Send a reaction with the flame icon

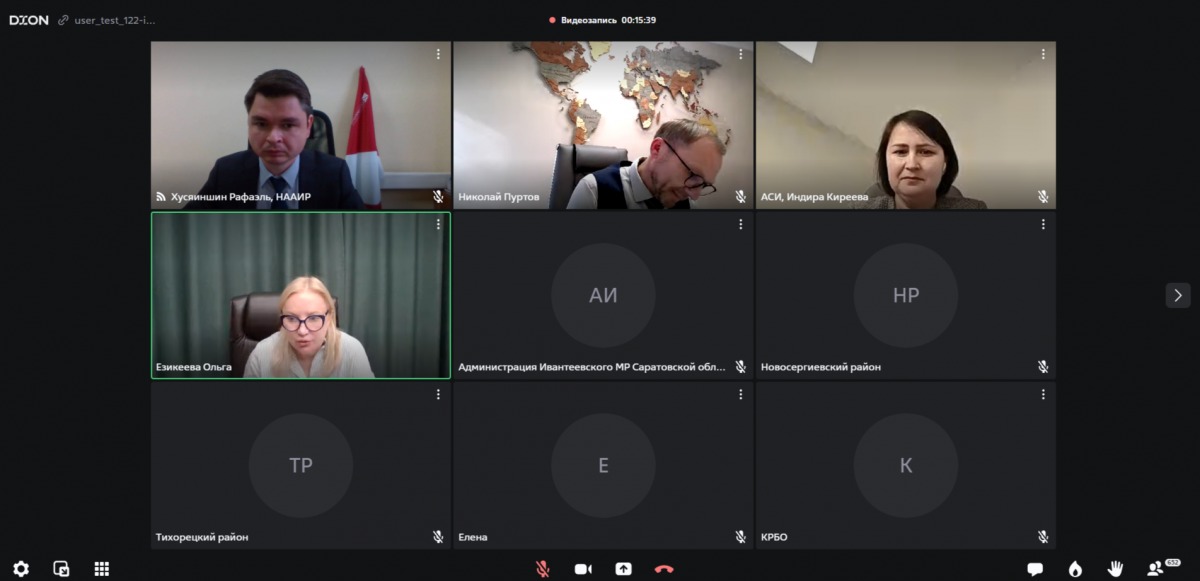[x=1075, y=569]
